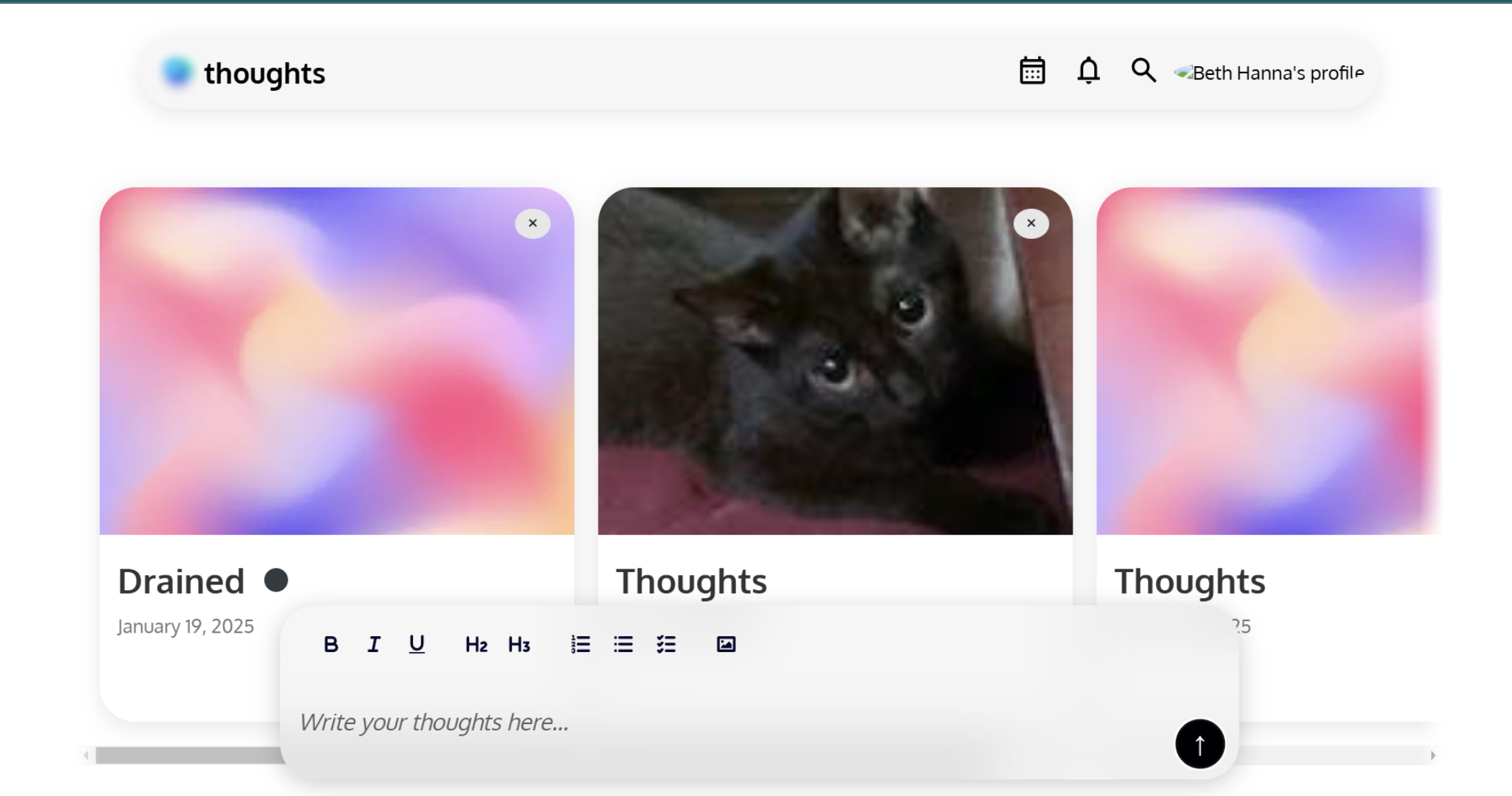Insert a numbered list
The image size is (1512, 796).
click(580, 644)
